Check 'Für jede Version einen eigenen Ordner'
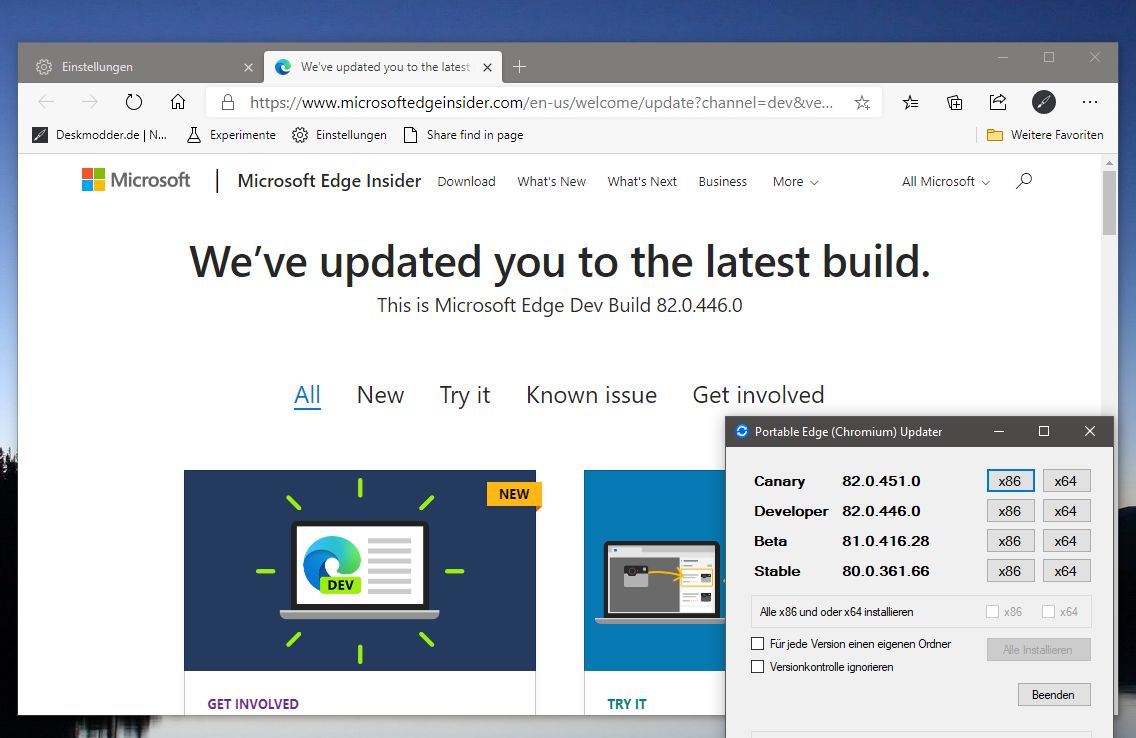Screen dimensions: 1136x738 click(758, 644)
